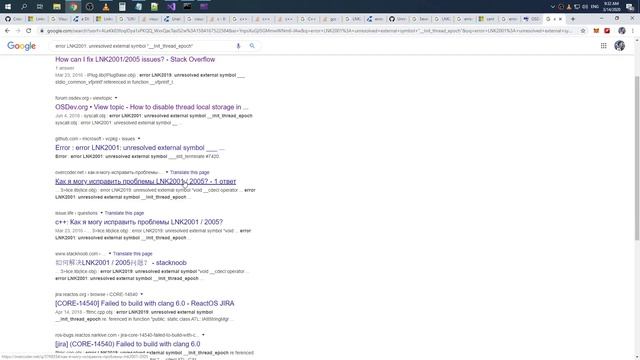Open 'Error : error LNK2001' GitHub result
The width and height of the screenshot is (640, 360).
click(x=140, y=148)
